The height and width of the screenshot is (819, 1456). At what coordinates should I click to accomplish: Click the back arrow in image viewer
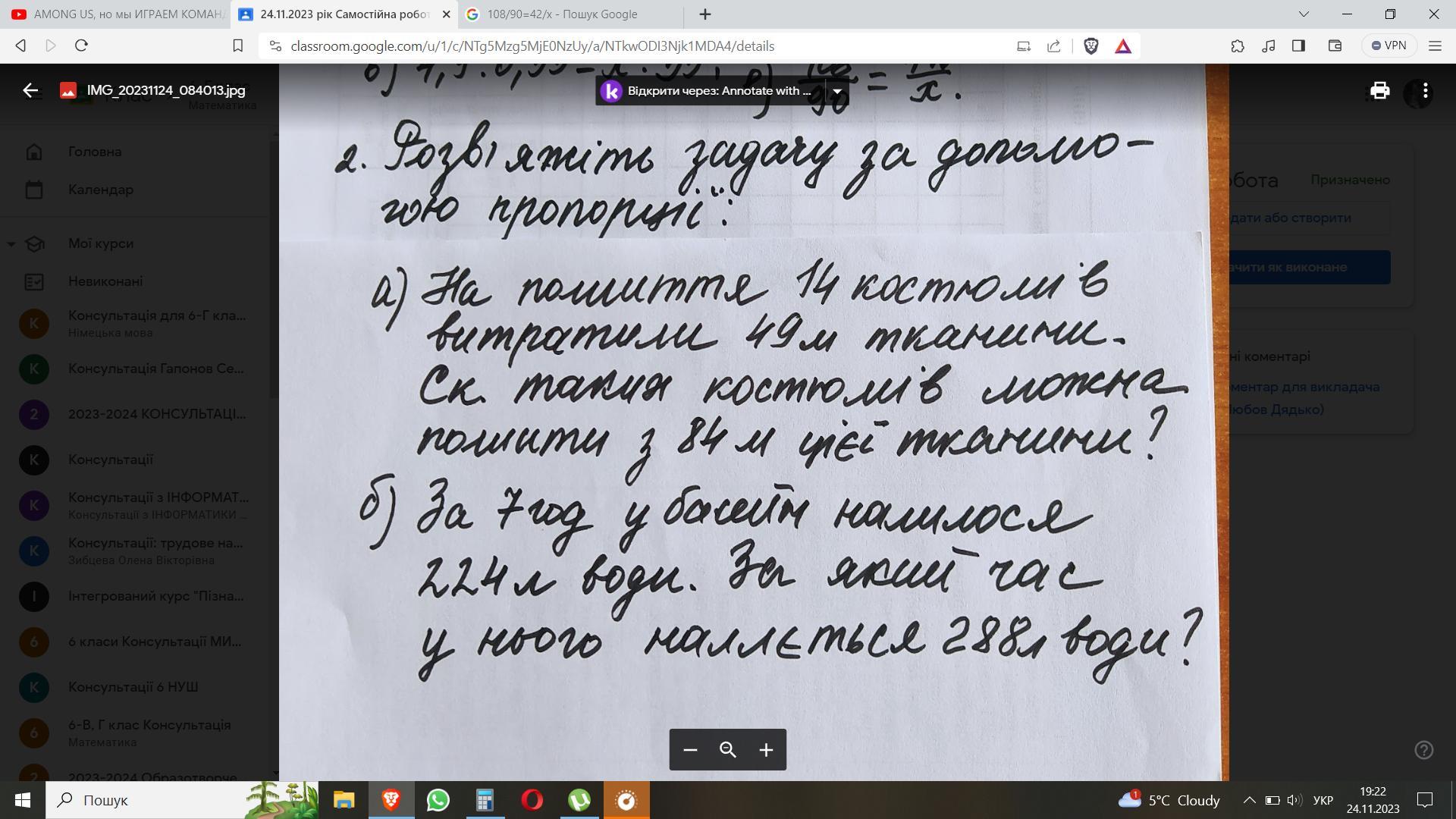click(x=30, y=90)
